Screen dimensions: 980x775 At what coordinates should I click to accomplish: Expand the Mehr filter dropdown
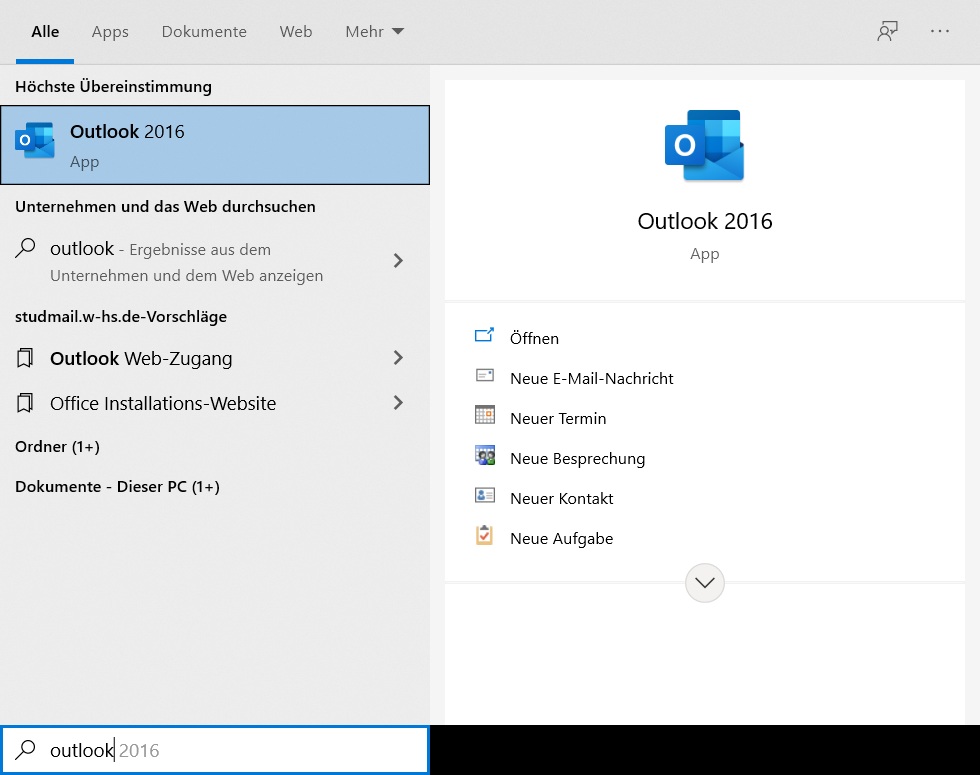tap(374, 32)
